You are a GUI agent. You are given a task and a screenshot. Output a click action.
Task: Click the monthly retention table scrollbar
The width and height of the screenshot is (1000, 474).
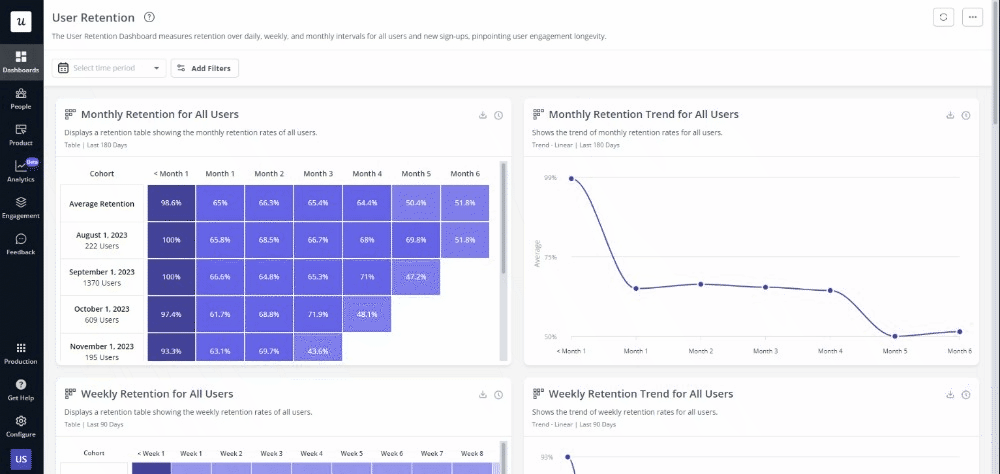[503, 220]
